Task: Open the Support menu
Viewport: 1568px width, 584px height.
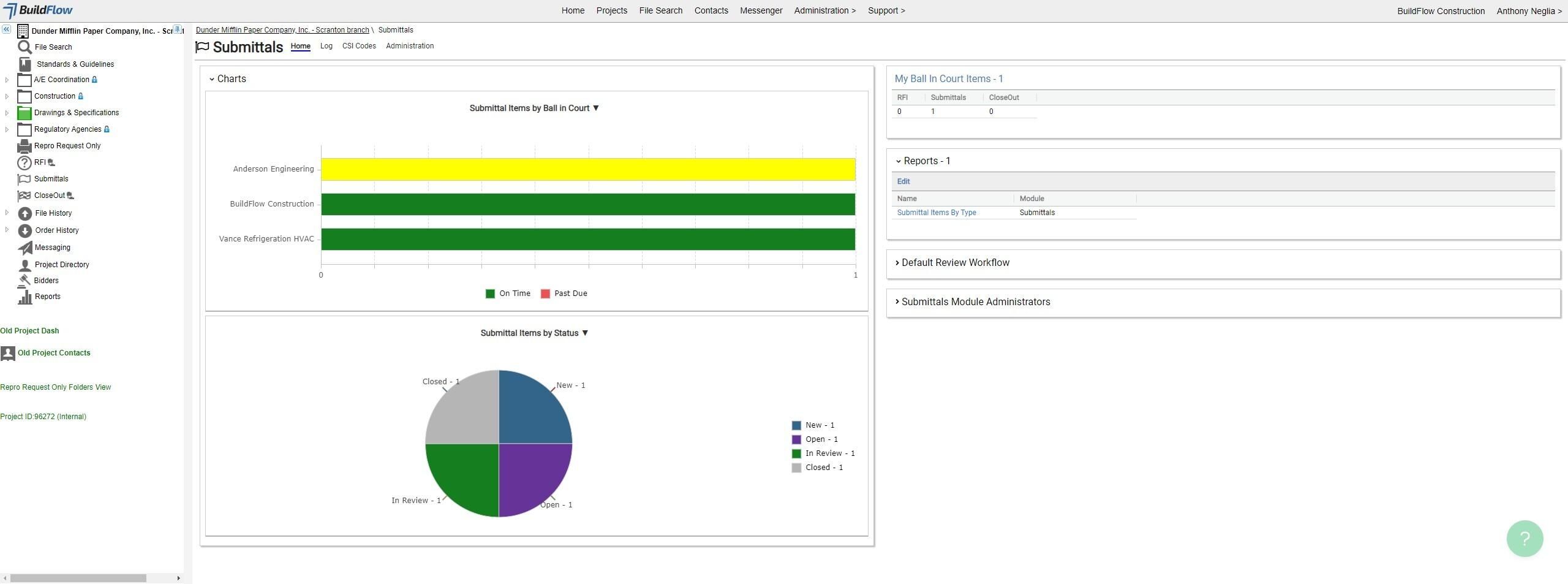Action: tap(886, 10)
